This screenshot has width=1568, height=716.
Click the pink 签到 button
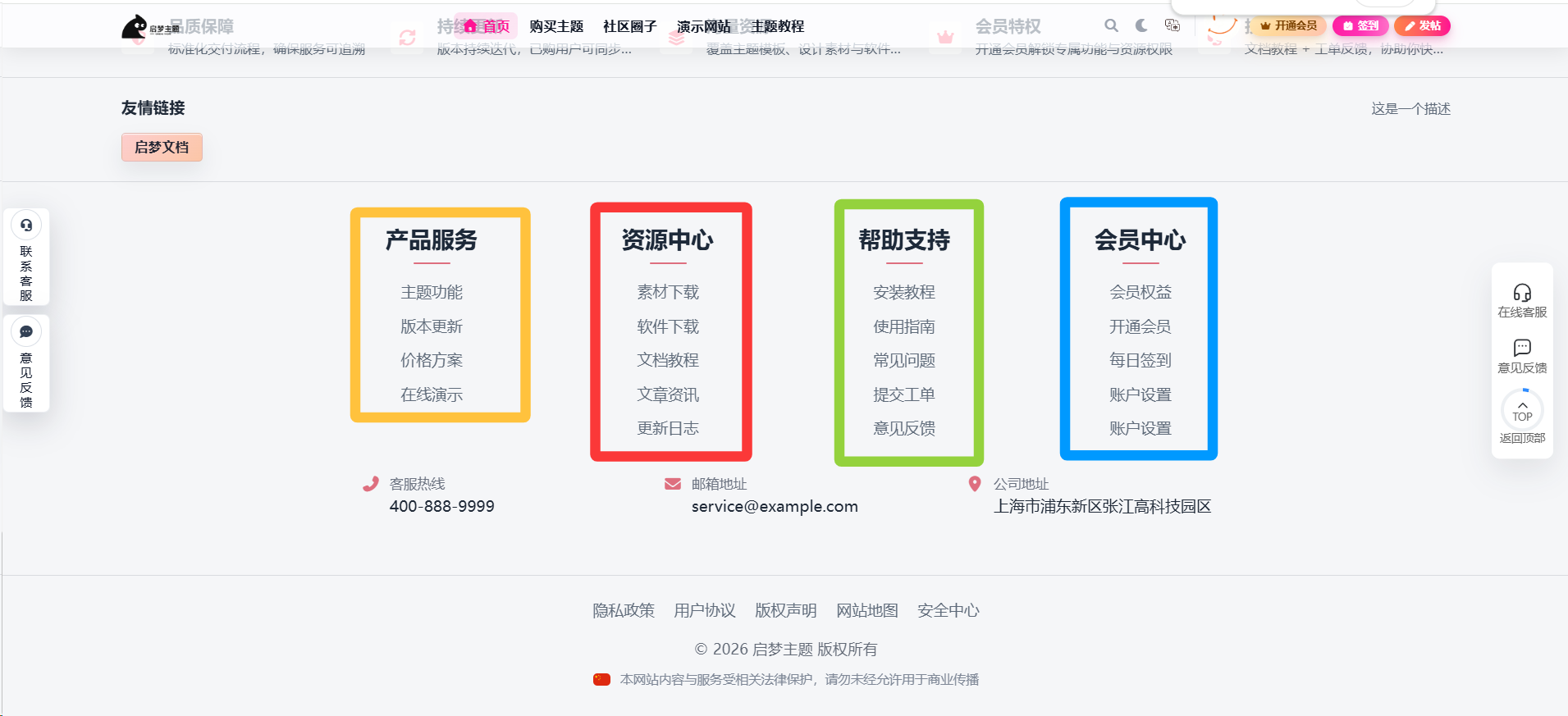point(1360,25)
